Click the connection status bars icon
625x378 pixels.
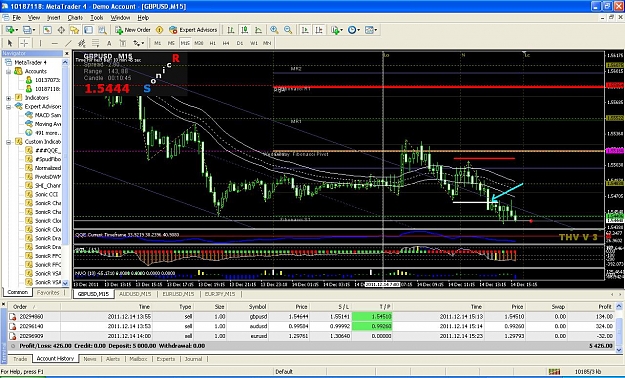pos(554,371)
